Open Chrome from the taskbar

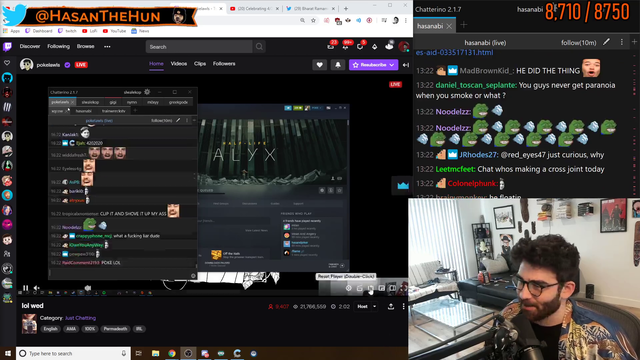[172, 353]
